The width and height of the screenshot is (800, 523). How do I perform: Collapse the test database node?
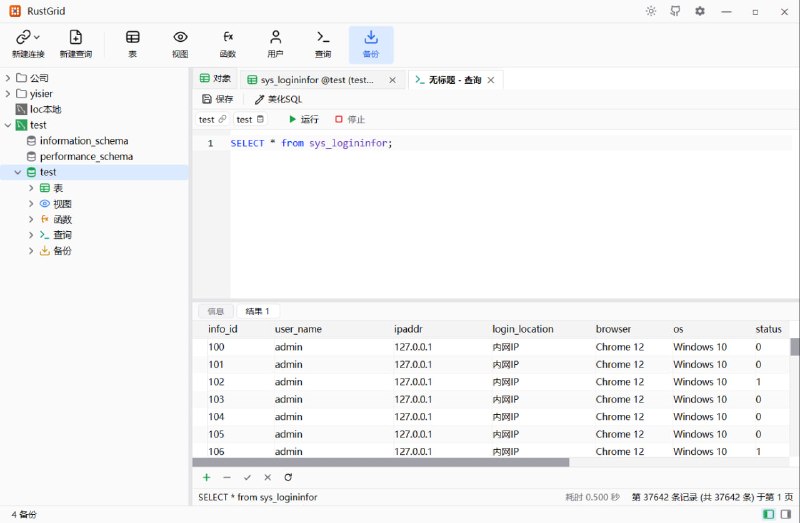[x=18, y=172]
